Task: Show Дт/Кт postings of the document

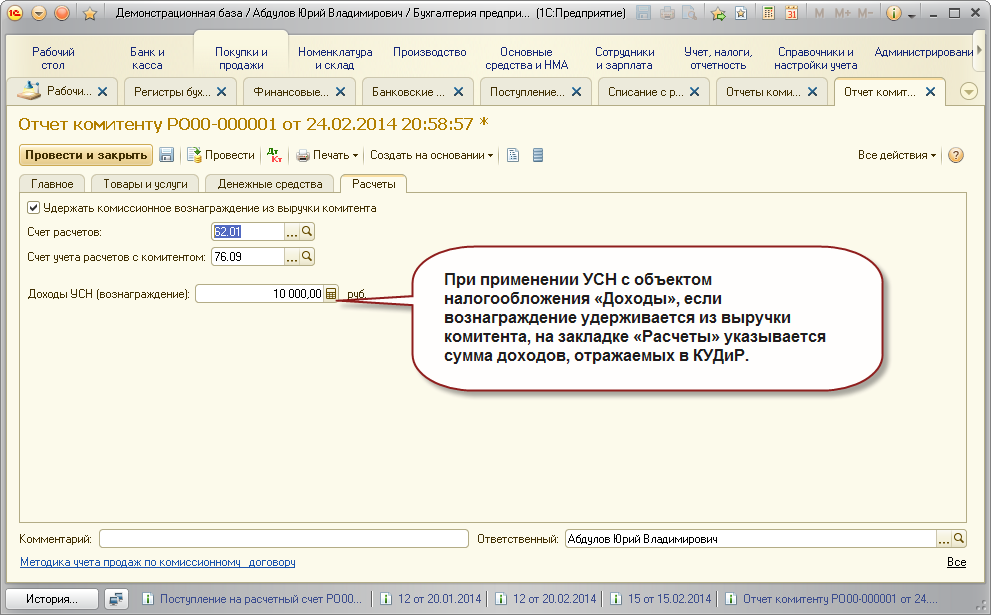Action: [274, 155]
